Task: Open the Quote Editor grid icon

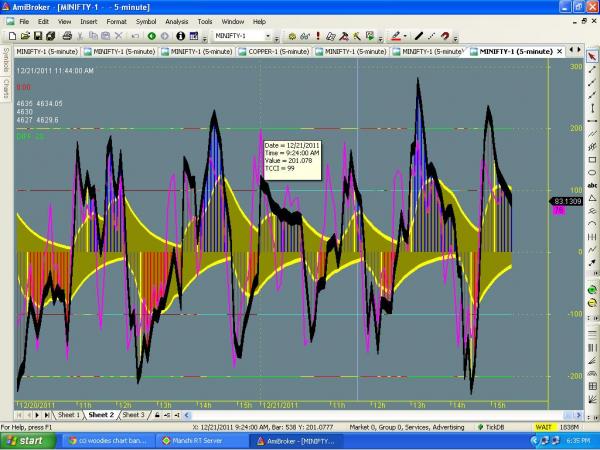Action: coord(194,36)
